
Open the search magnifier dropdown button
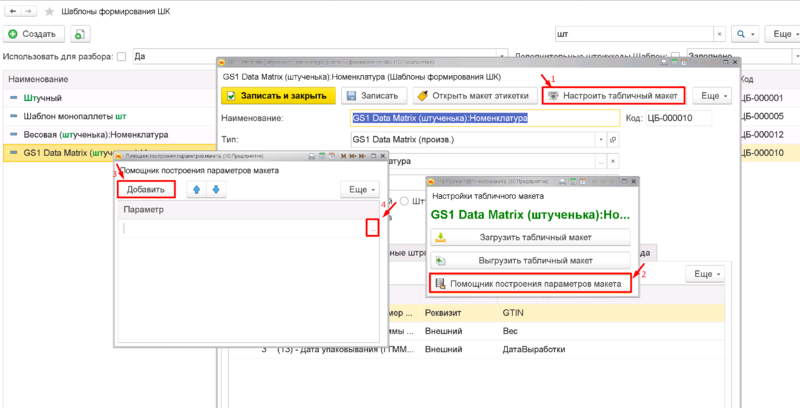[x=745, y=34]
